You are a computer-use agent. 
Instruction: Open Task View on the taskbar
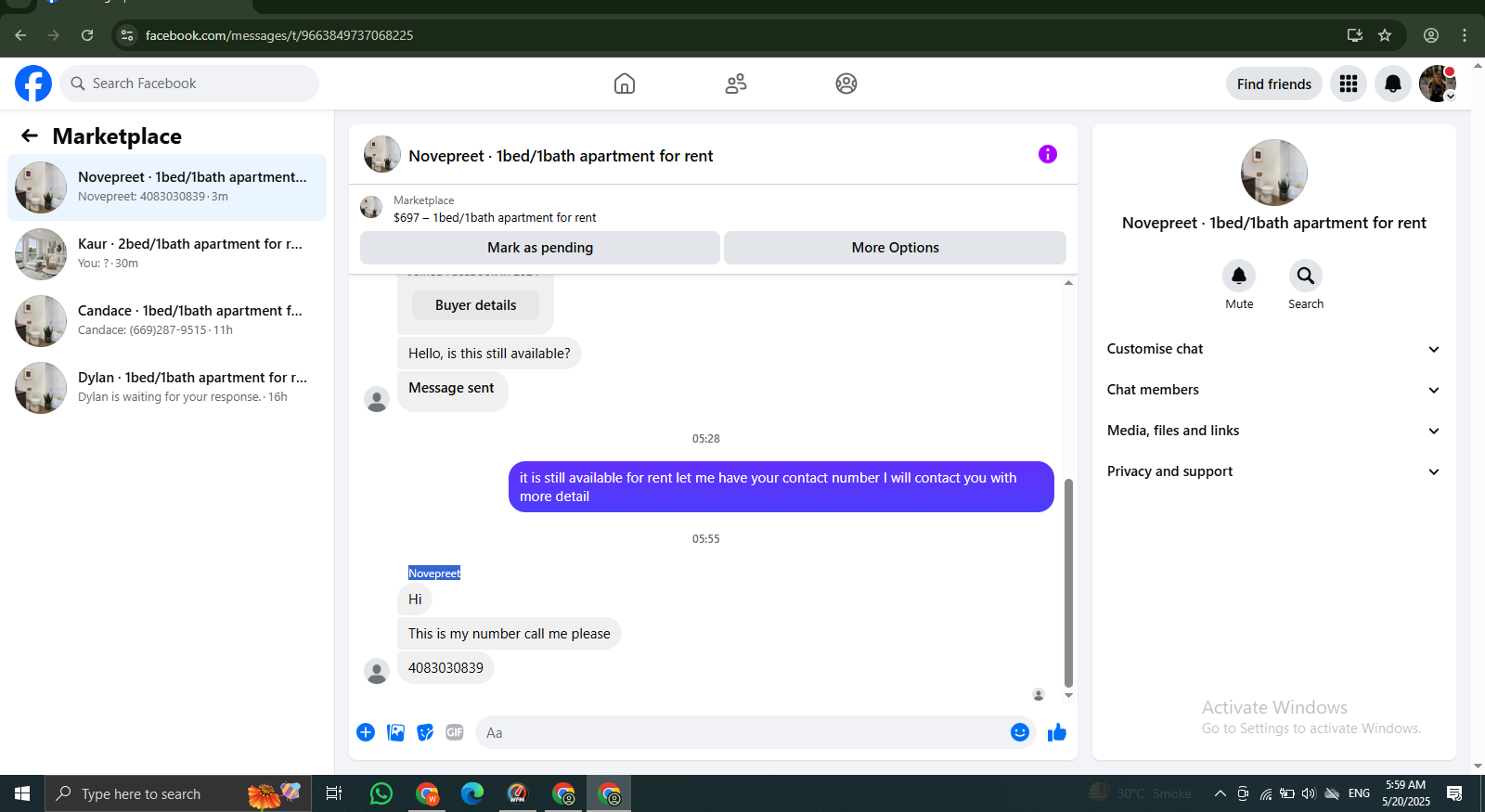(x=334, y=793)
